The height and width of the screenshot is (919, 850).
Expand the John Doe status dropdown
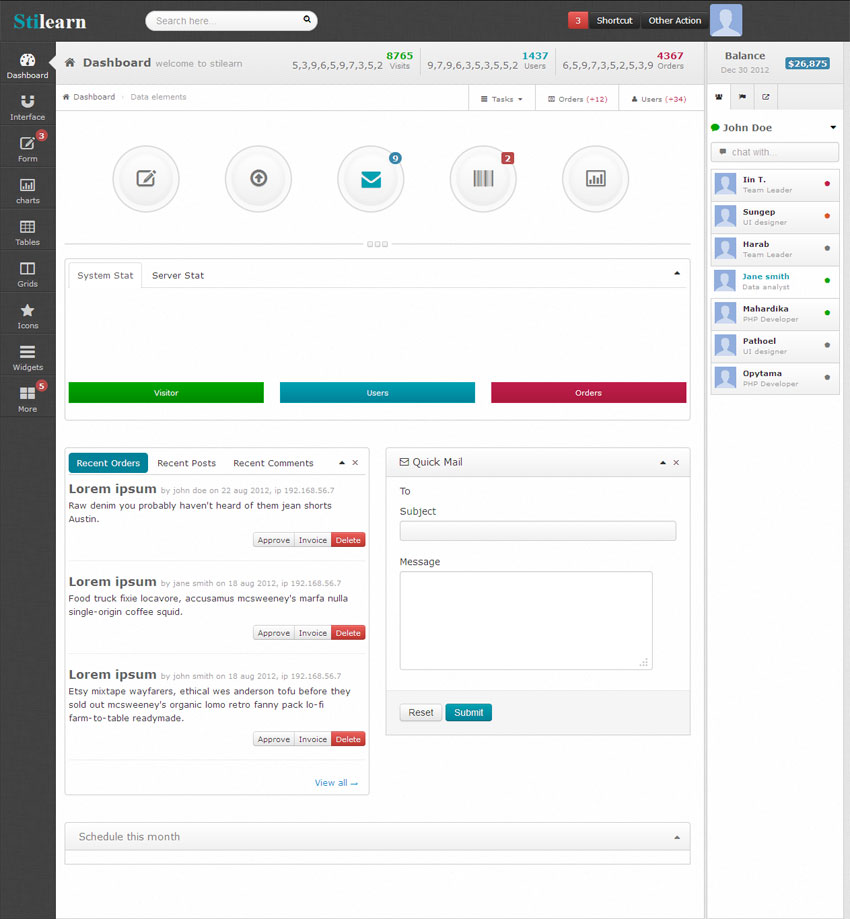[833, 128]
